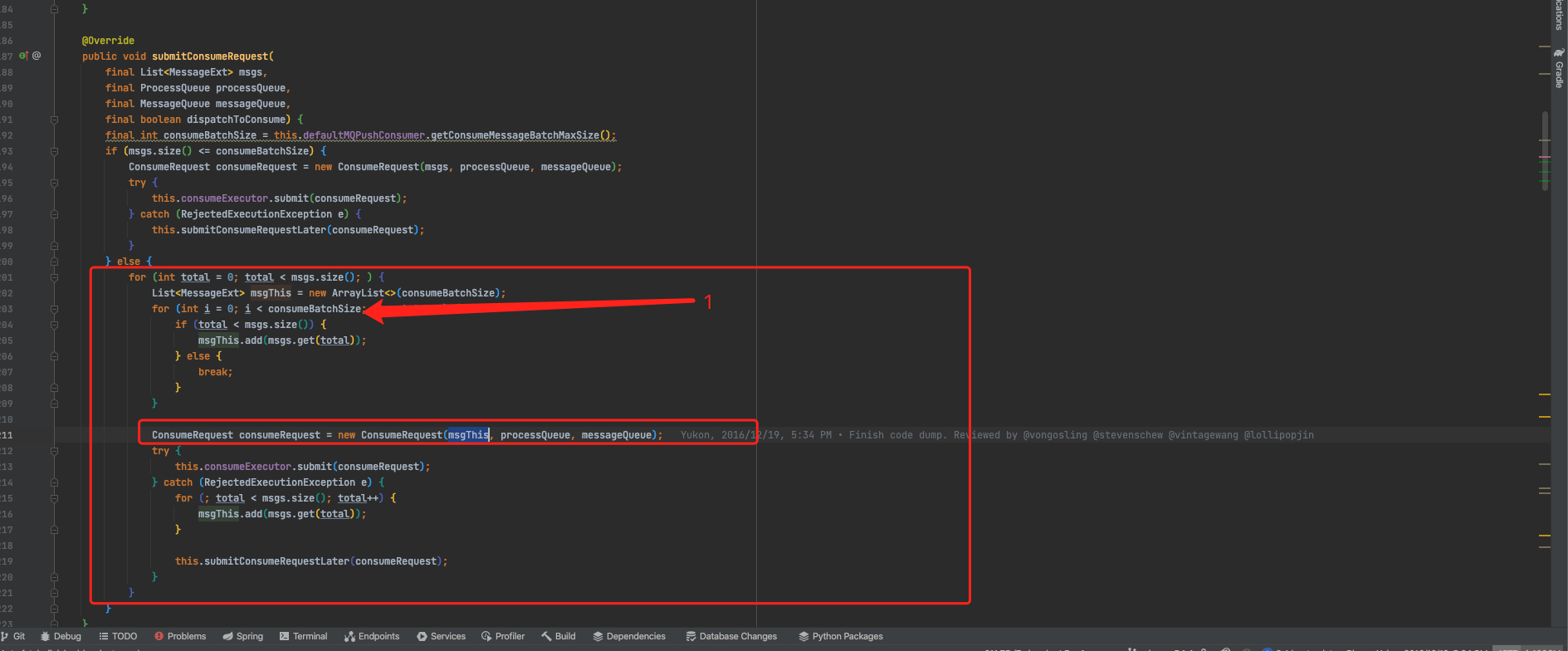
Task: Open the Debug tool window
Action: [61, 636]
